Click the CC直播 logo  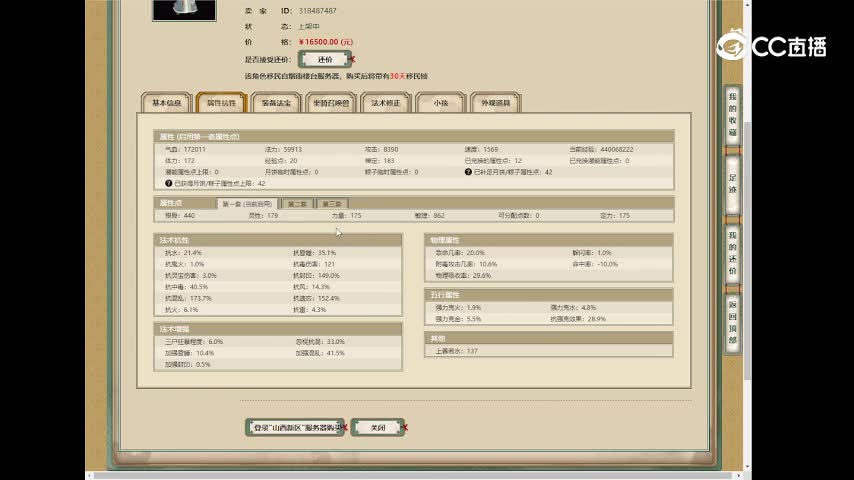[772, 46]
